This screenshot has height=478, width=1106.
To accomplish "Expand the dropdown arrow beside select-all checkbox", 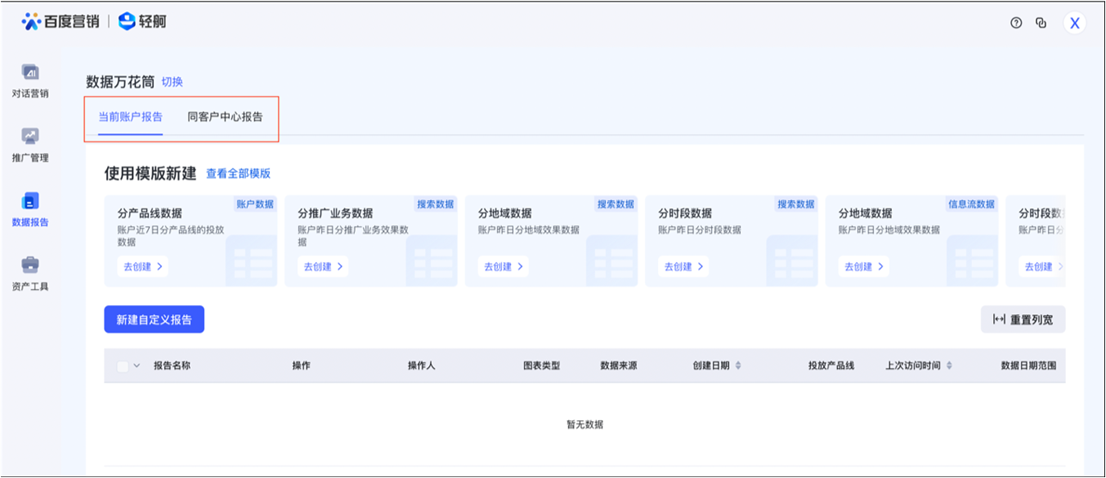I will tap(137, 367).
